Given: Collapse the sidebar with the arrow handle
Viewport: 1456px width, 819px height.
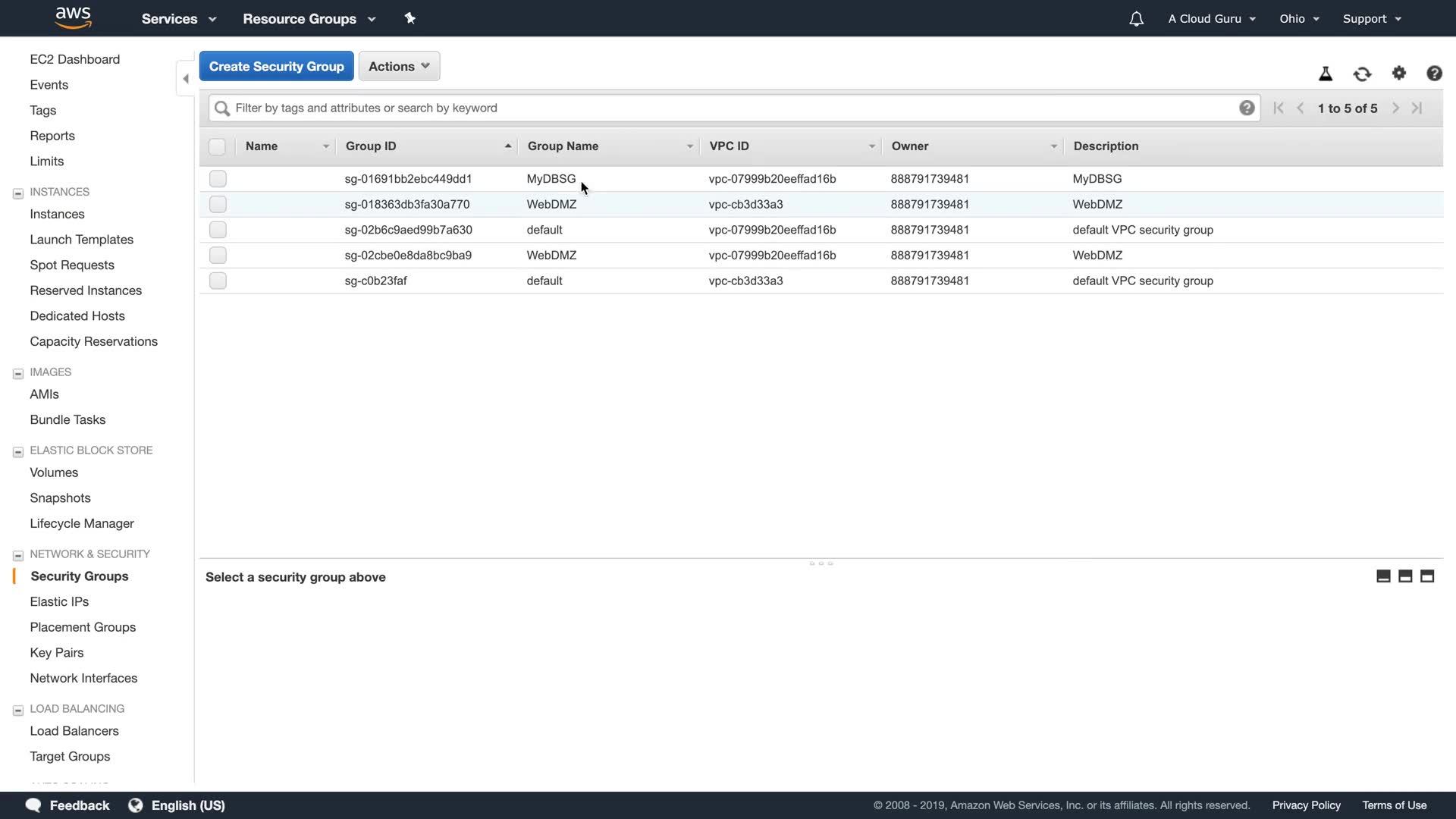Looking at the screenshot, I should [x=186, y=78].
